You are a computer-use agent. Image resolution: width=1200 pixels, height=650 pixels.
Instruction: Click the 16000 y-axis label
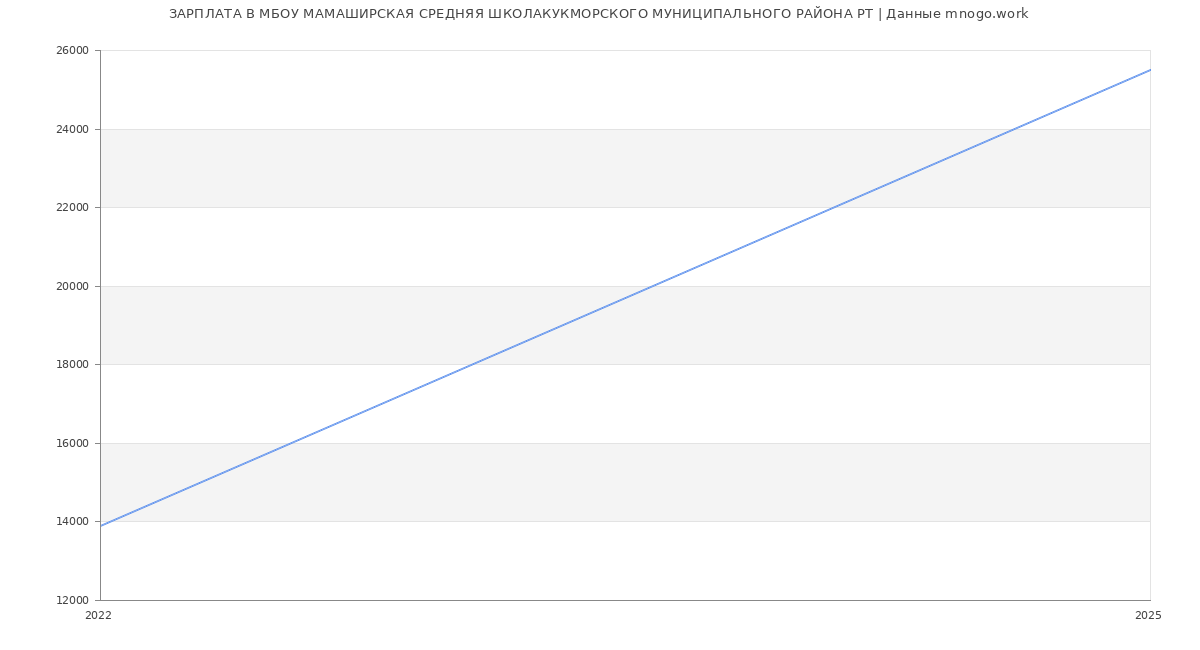(x=72, y=443)
